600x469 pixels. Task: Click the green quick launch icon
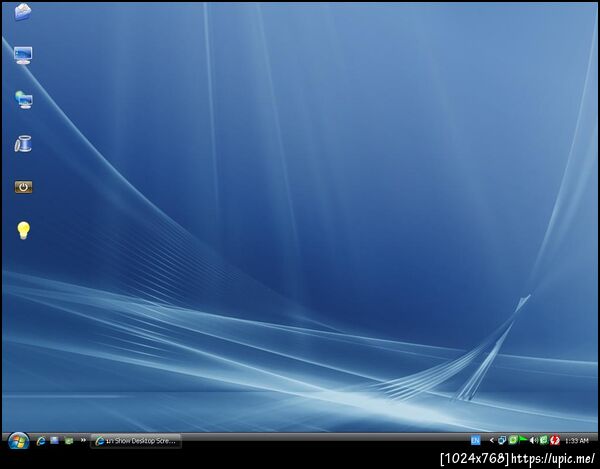(69, 441)
